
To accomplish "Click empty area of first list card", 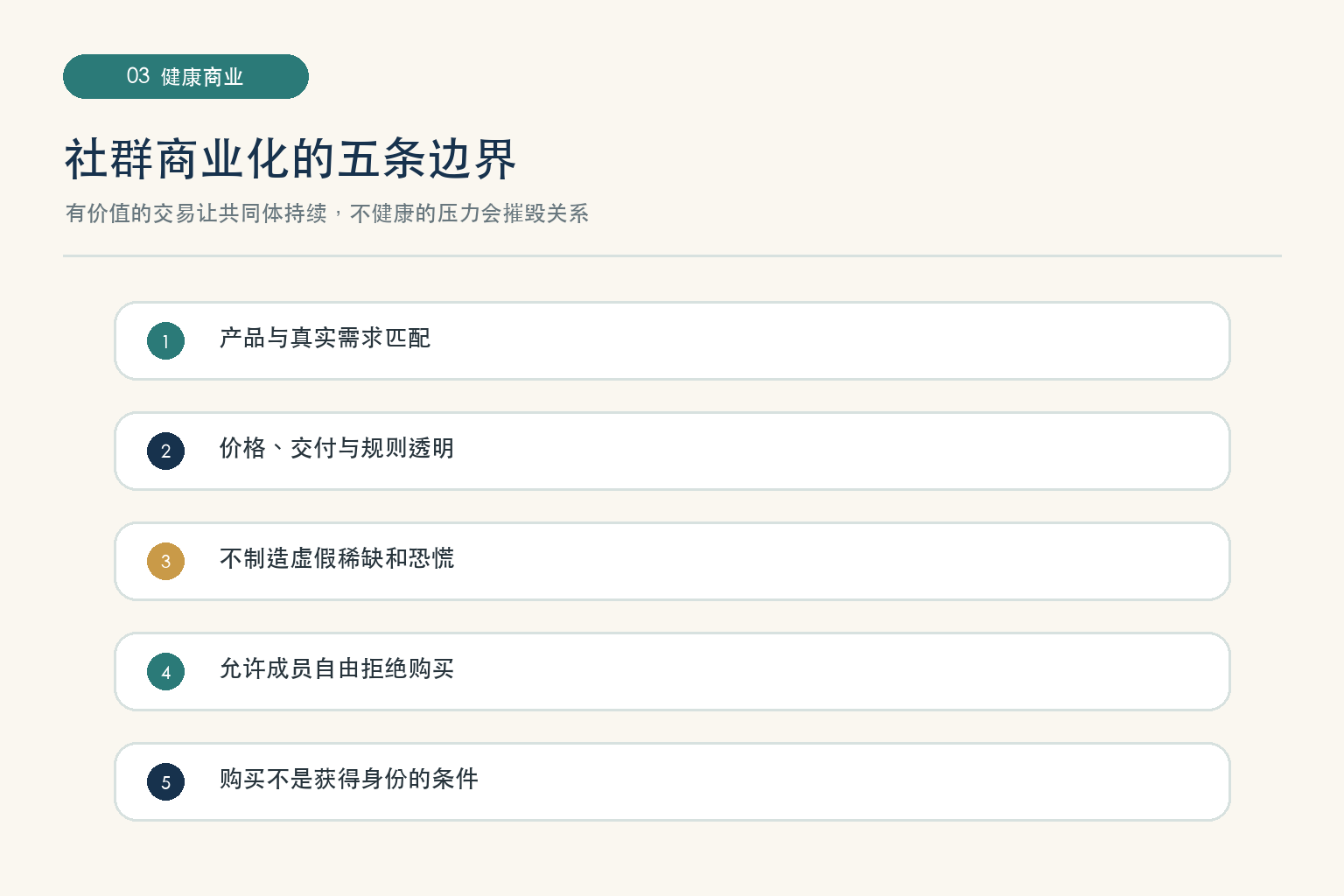I will (831, 341).
